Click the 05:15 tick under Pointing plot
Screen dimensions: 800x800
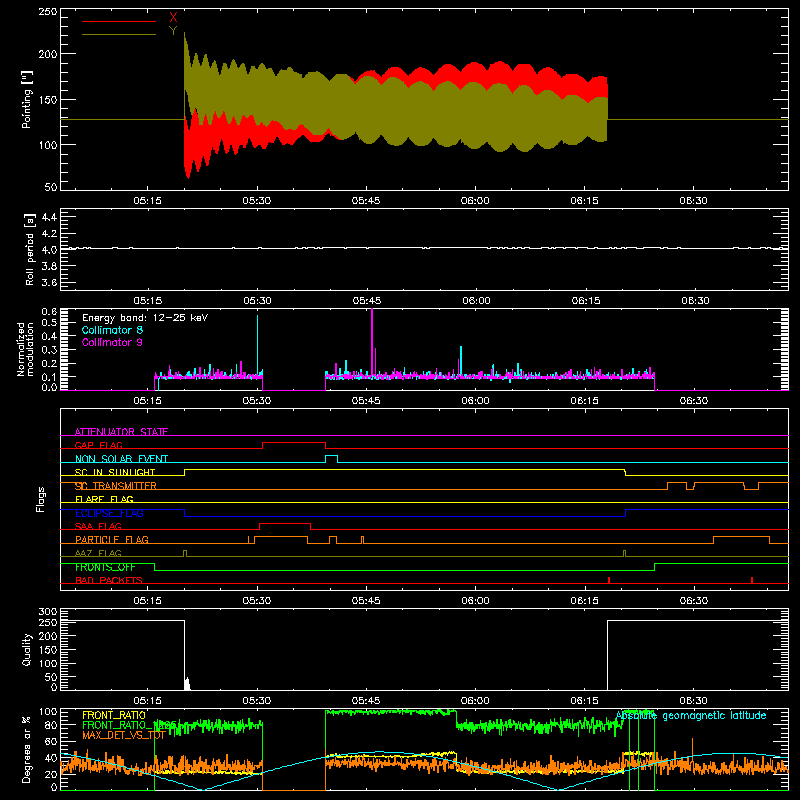(x=147, y=201)
